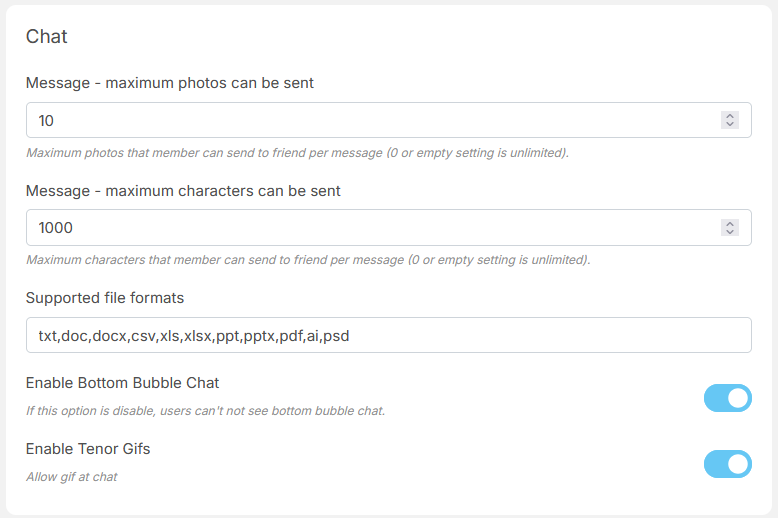Viewport: 778px width, 518px height.
Task: Increase maximum characters using the up arrow
Action: [730, 223]
